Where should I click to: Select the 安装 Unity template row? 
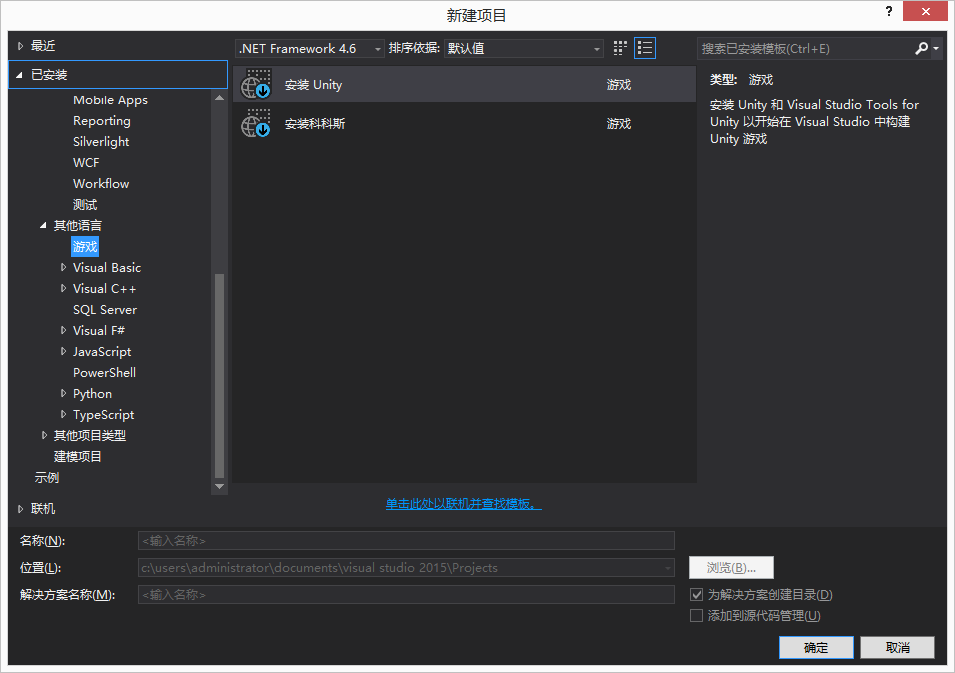point(464,84)
